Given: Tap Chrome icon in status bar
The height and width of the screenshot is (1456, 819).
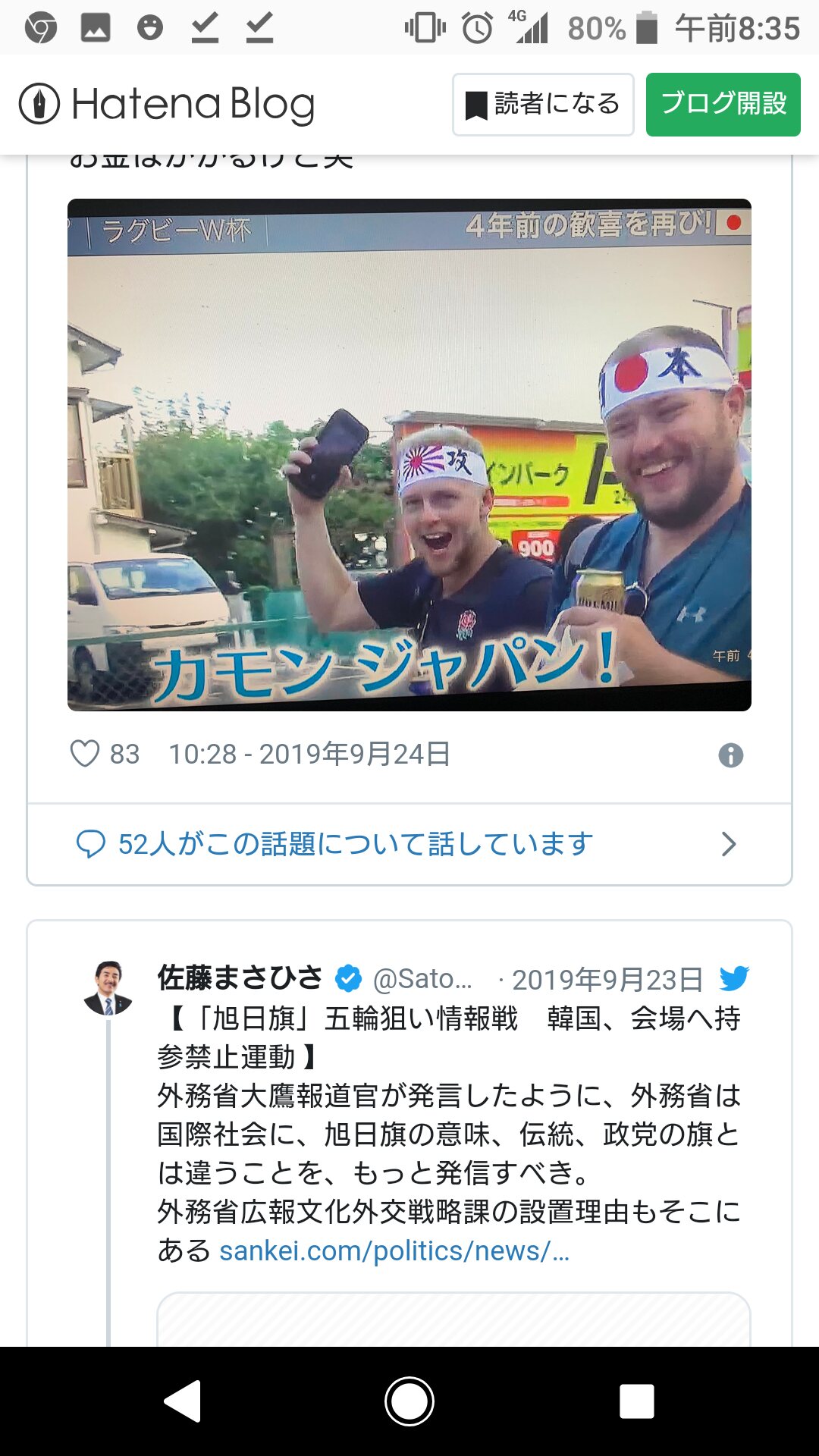Looking at the screenshot, I should click(41, 28).
